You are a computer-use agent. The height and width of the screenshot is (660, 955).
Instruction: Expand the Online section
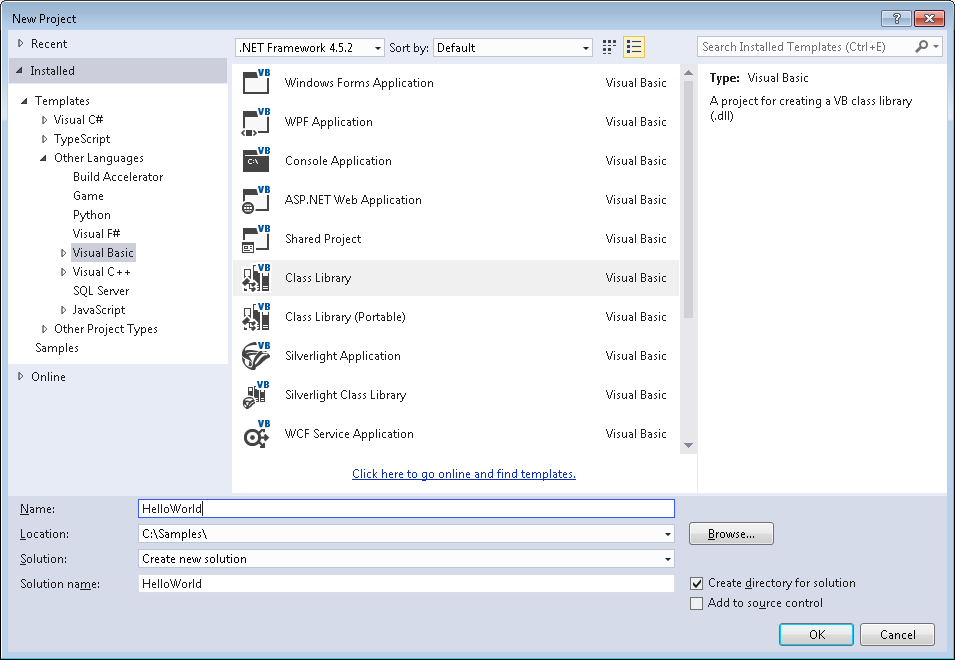[x=21, y=377]
